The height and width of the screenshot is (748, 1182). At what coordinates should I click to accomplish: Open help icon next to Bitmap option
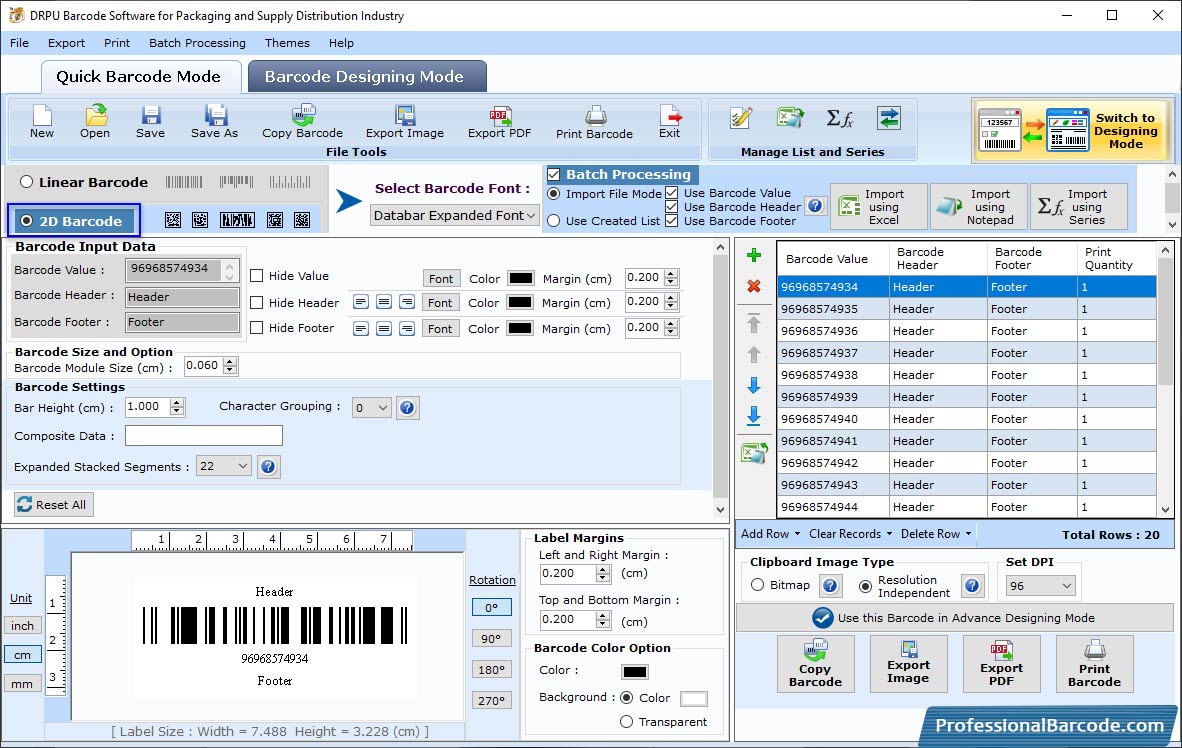[830, 586]
